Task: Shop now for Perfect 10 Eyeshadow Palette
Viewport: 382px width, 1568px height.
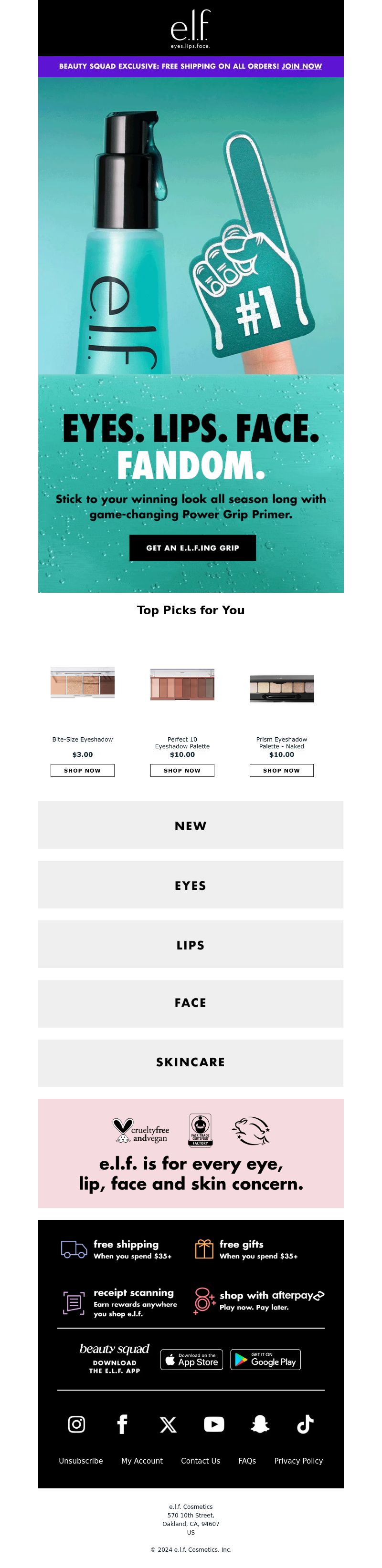Action: pos(182,771)
